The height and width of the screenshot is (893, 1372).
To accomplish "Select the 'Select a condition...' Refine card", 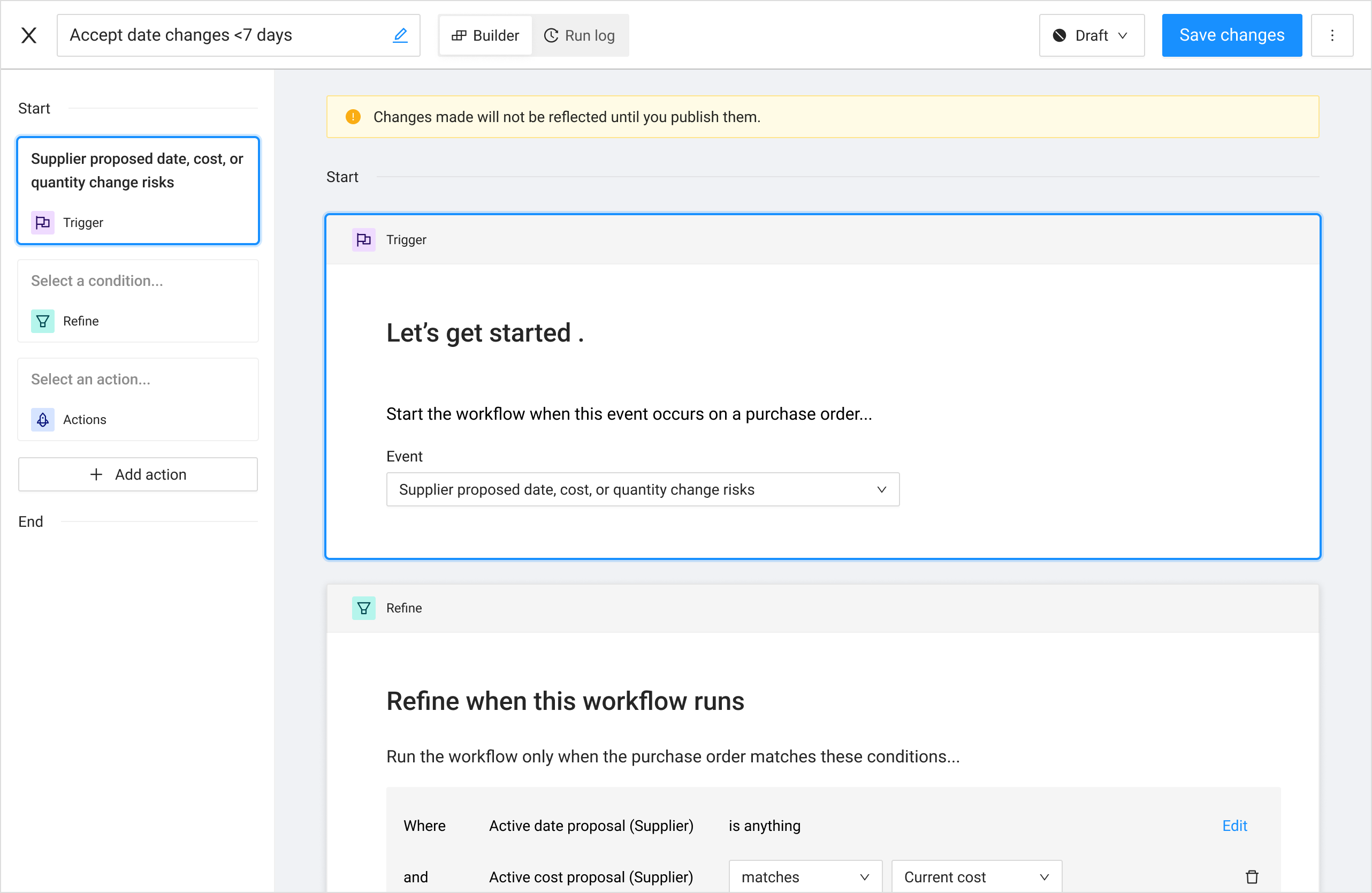I will click(138, 300).
